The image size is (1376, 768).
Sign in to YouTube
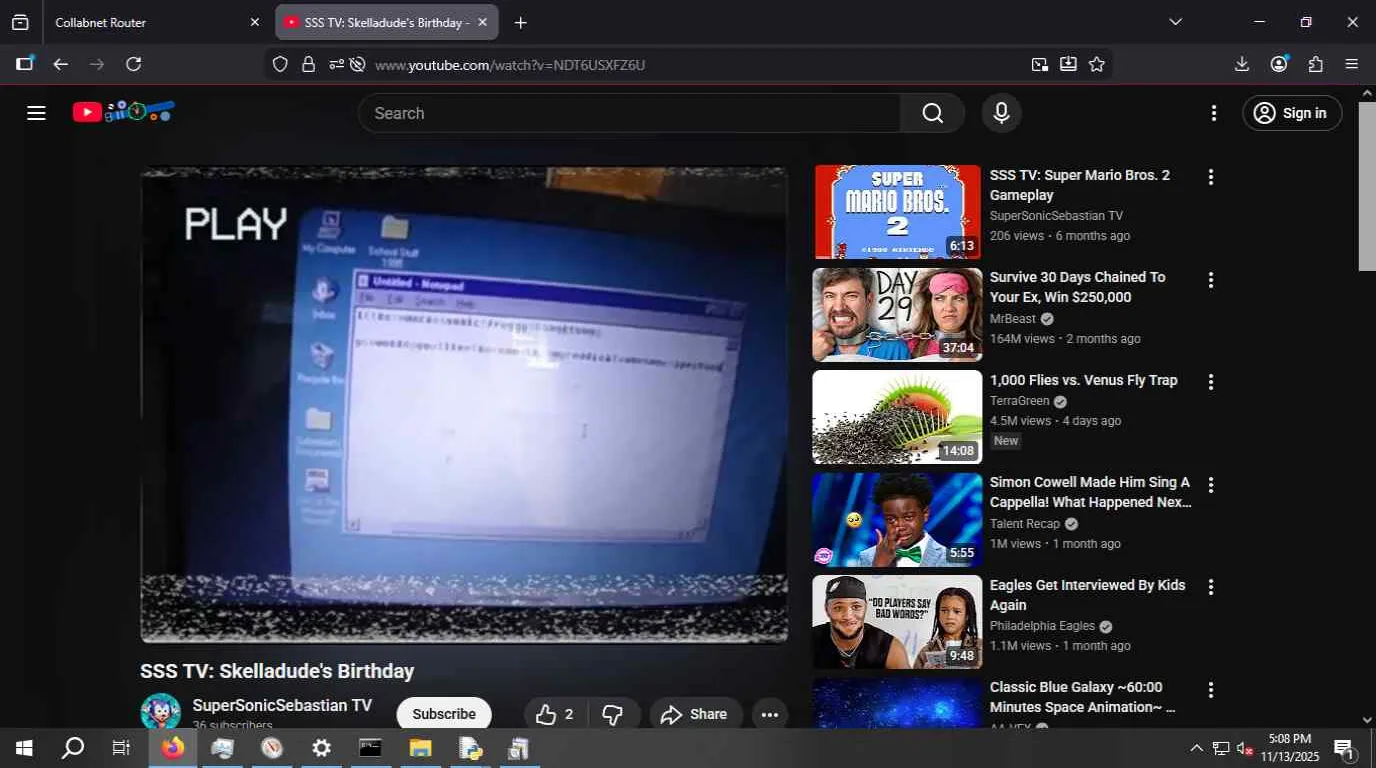tap(1291, 113)
